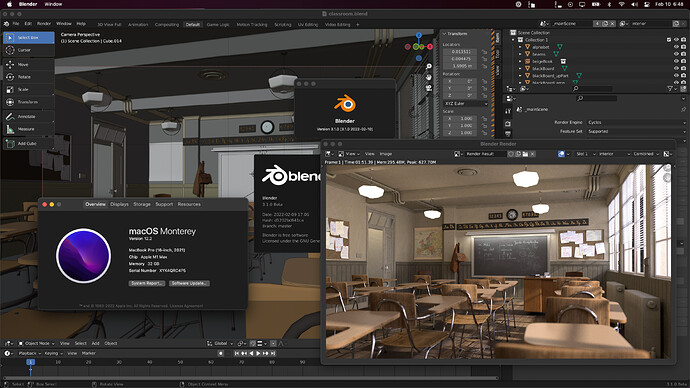Click the Scene Collection icon in outliner
The height and width of the screenshot is (388, 690).
click(513, 33)
